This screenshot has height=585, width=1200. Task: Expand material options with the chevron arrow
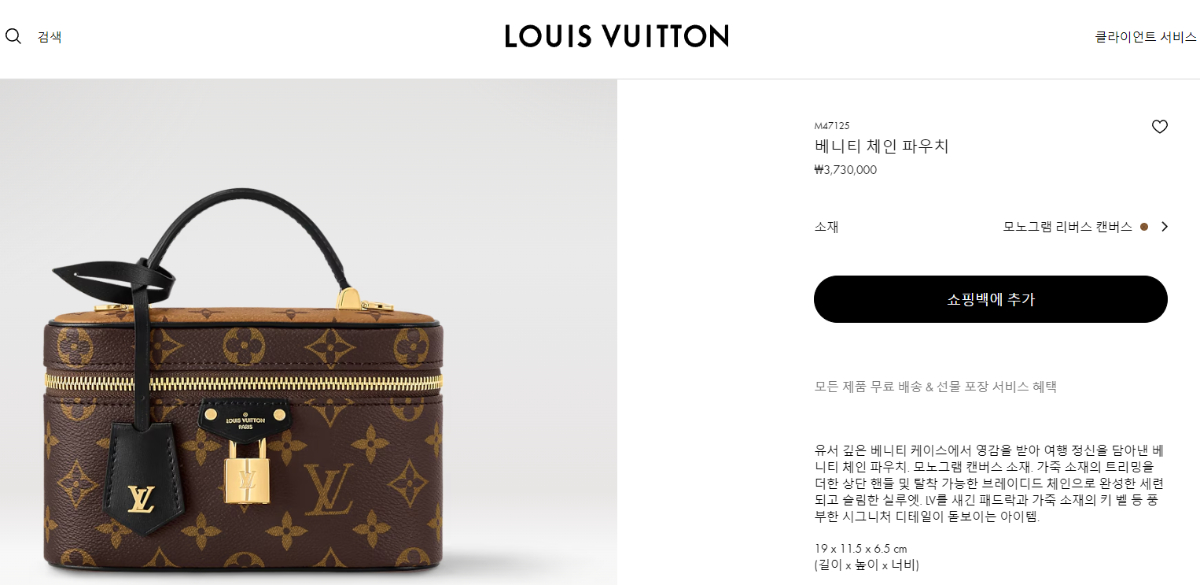(1164, 227)
